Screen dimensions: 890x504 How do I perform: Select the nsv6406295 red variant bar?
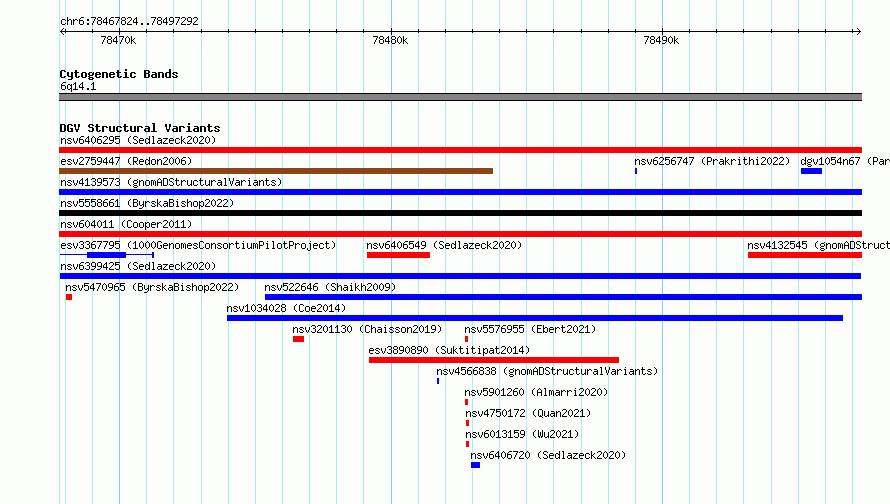pos(460,150)
